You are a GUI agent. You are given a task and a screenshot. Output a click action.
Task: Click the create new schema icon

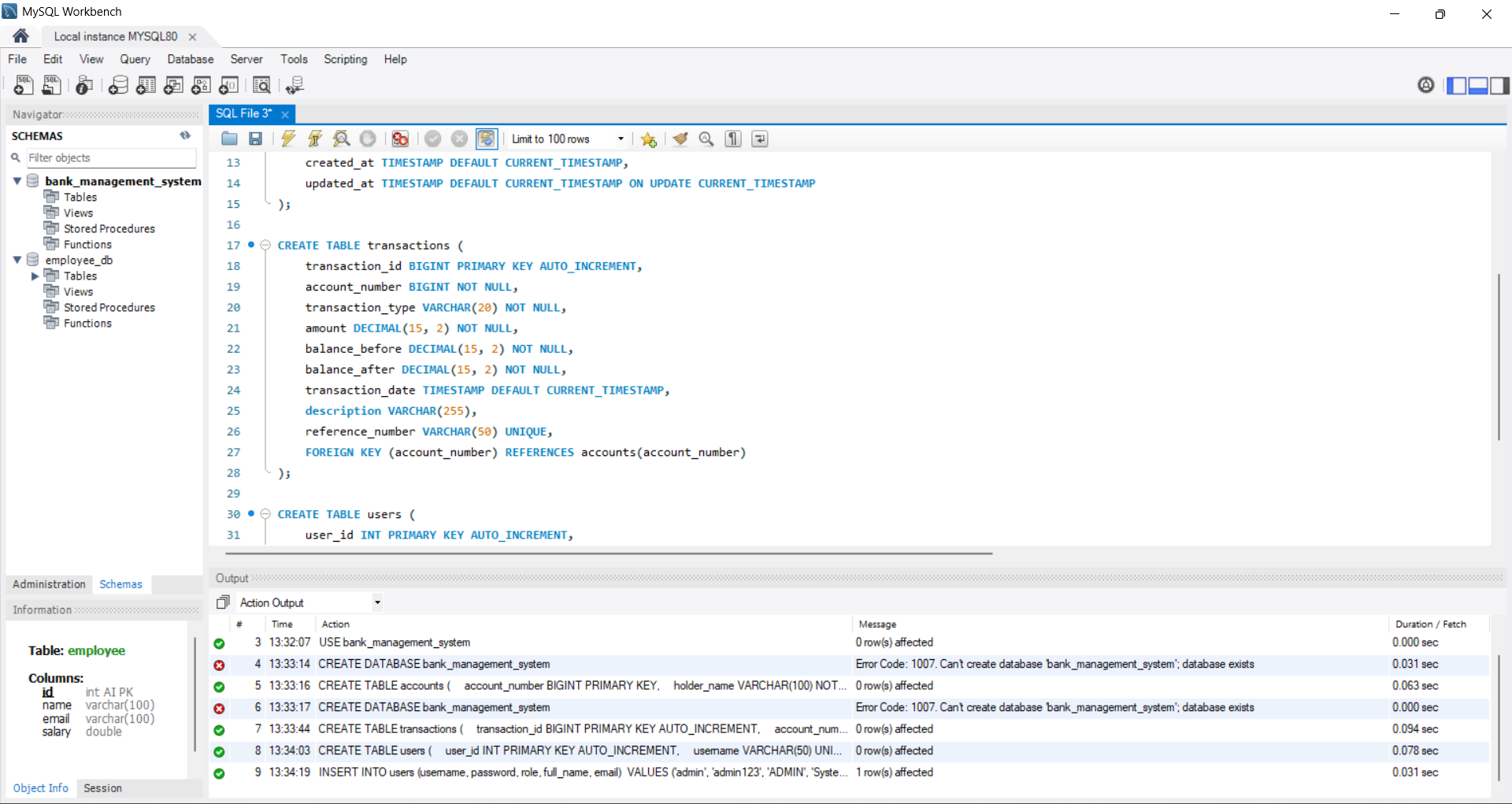click(x=118, y=85)
